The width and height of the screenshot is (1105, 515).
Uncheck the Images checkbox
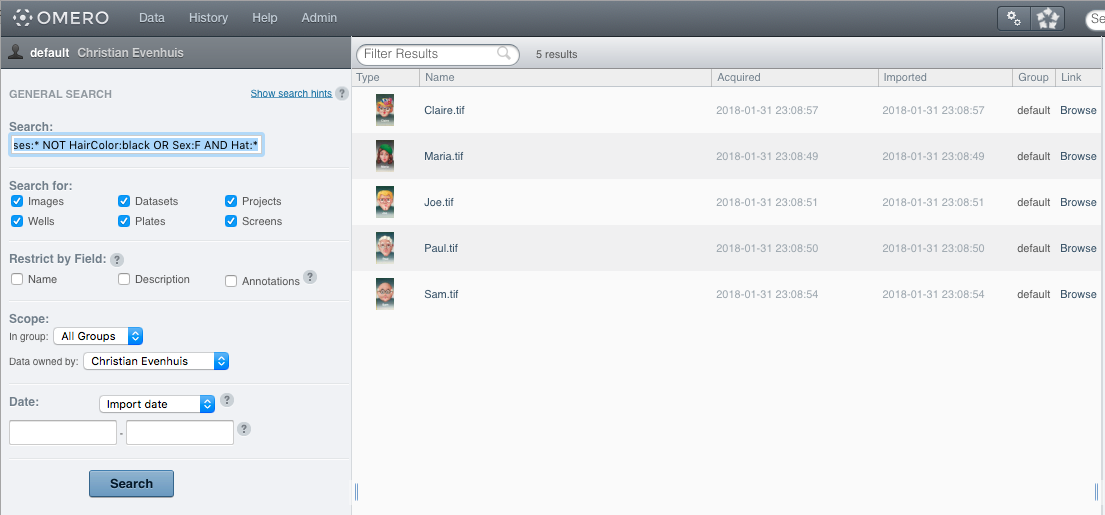17,201
